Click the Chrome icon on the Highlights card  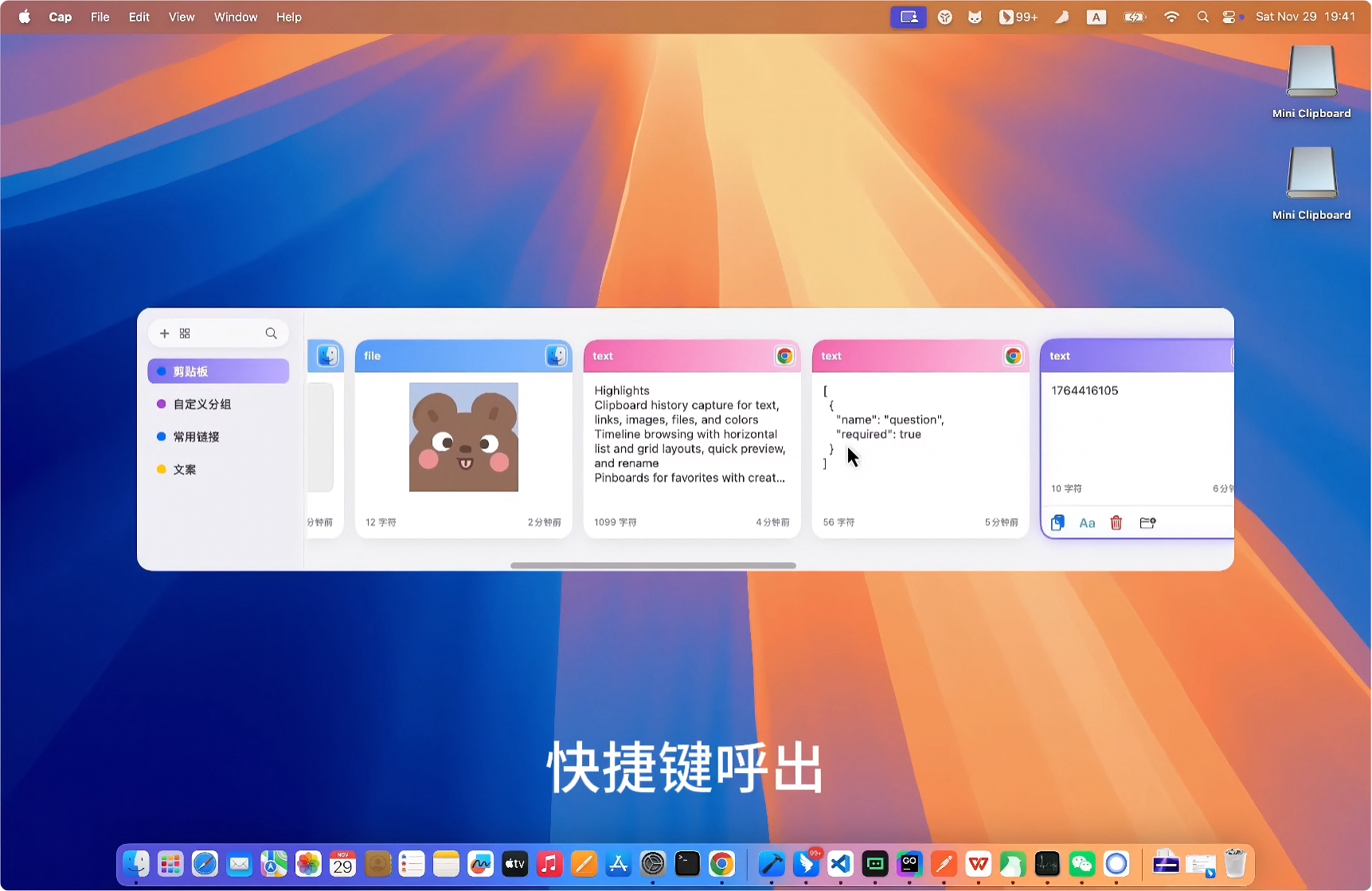pyautogui.click(x=784, y=356)
